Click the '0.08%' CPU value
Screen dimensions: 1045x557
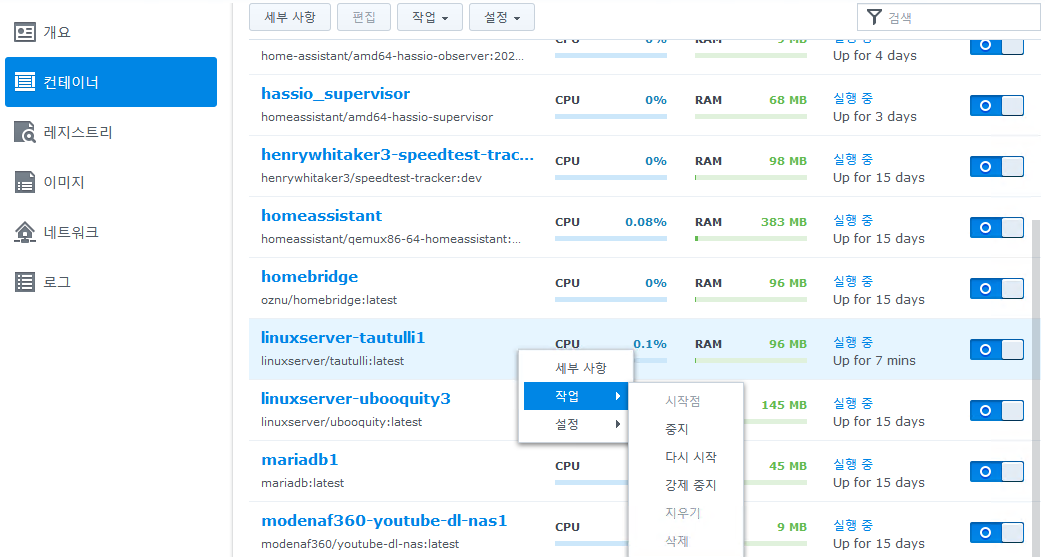(646, 222)
